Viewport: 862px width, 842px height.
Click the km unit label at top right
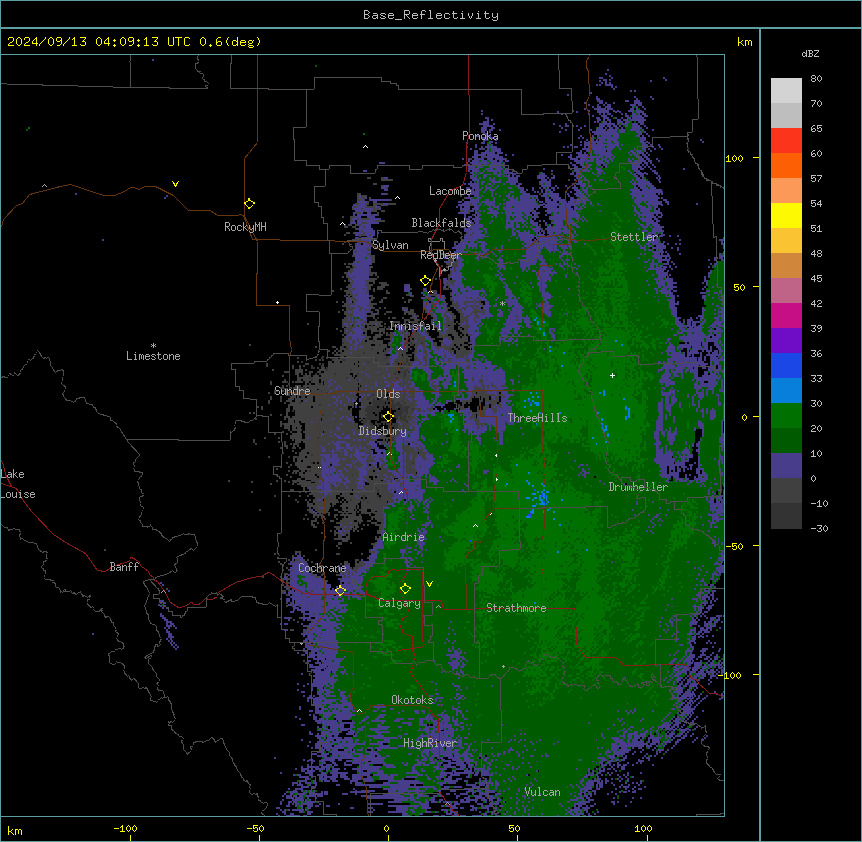tap(744, 42)
